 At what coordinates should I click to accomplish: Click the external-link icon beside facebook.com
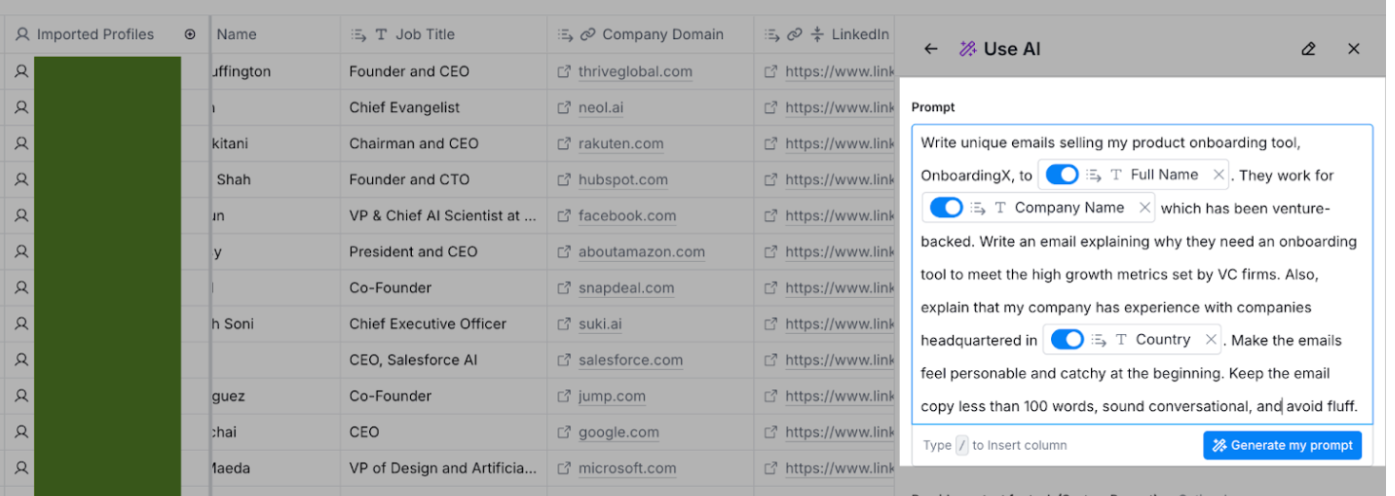tap(564, 216)
